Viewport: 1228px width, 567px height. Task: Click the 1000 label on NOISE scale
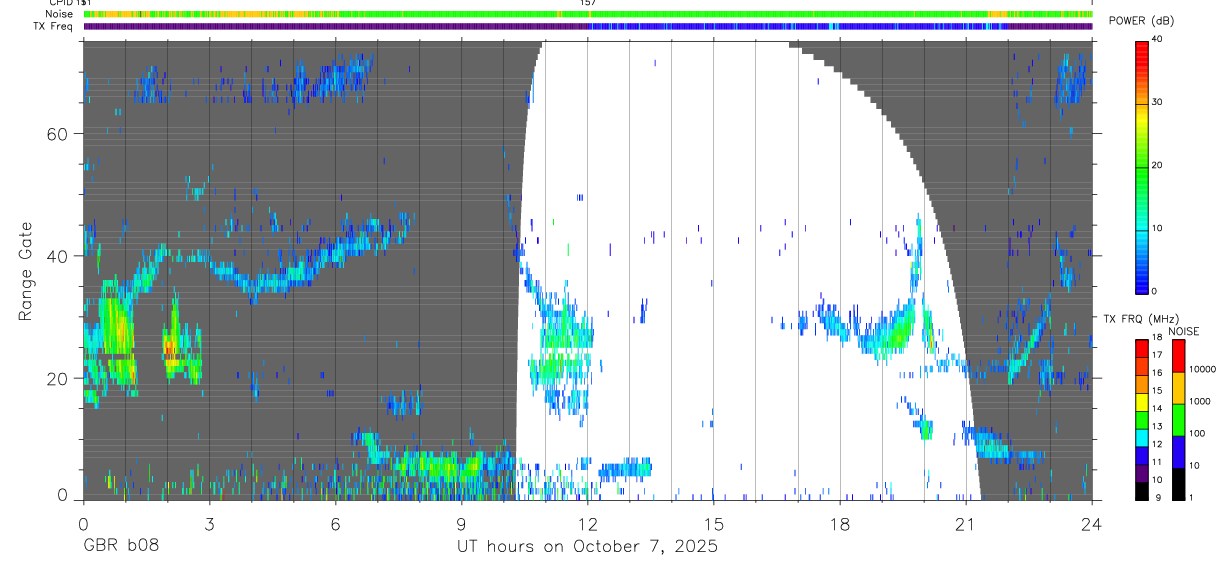tap(1202, 402)
